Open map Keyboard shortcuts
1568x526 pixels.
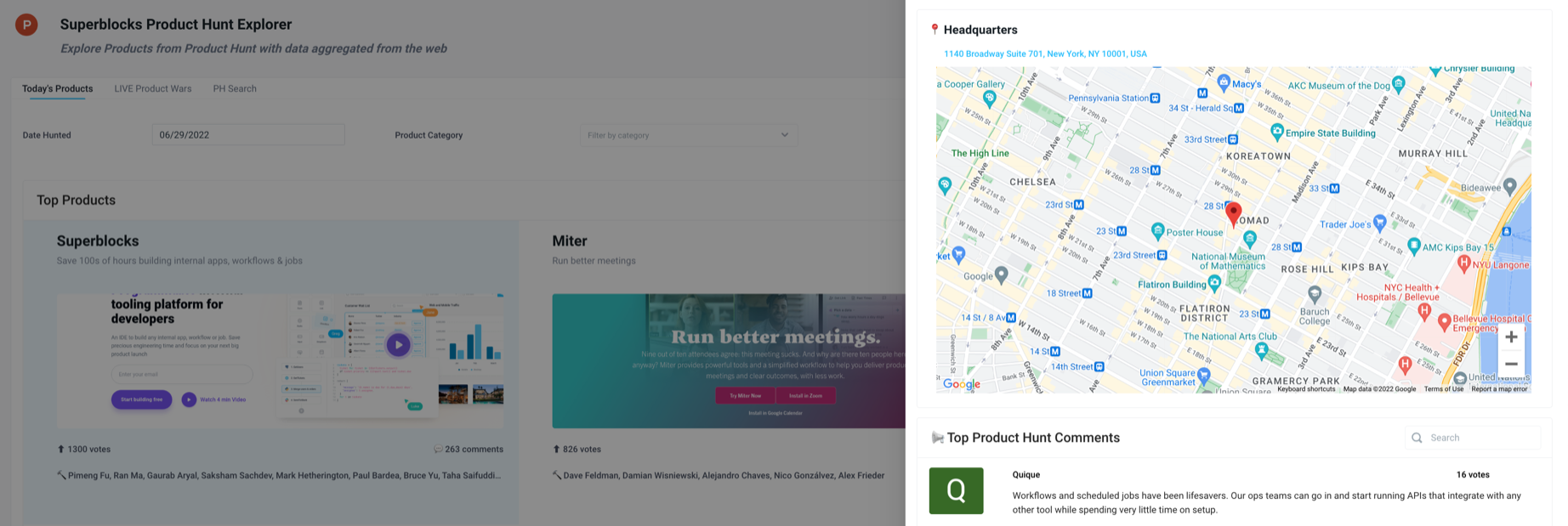click(1306, 389)
